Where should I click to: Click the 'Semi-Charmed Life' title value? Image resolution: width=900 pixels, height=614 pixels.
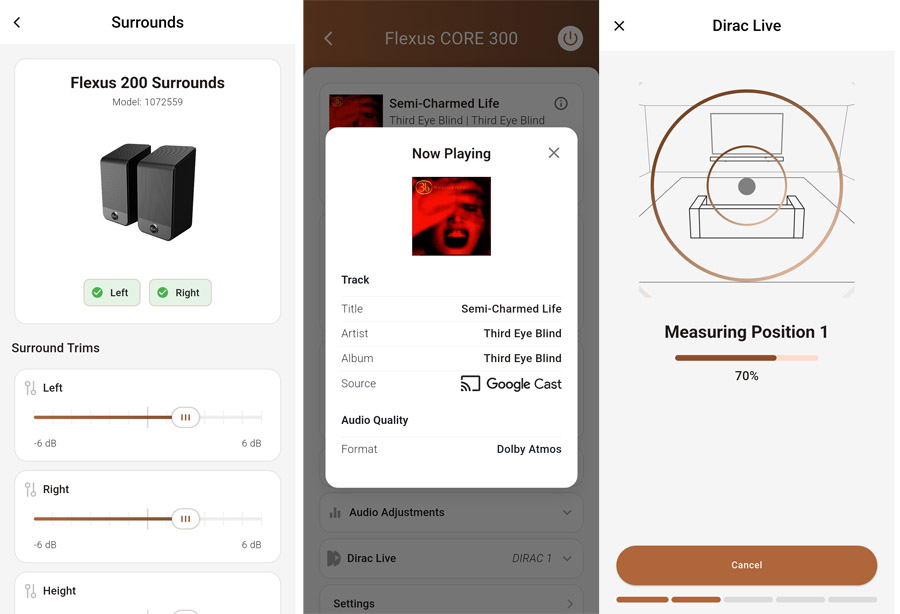[511, 309]
